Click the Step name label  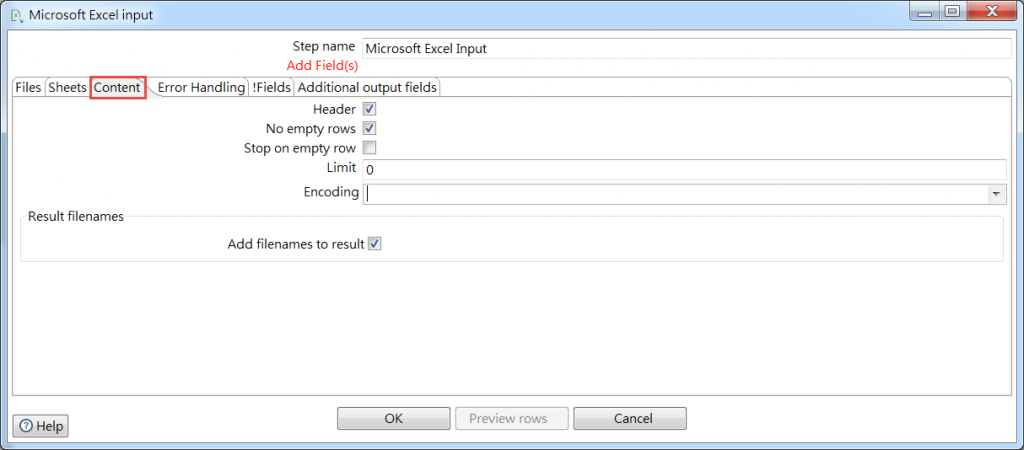coord(324,46)
